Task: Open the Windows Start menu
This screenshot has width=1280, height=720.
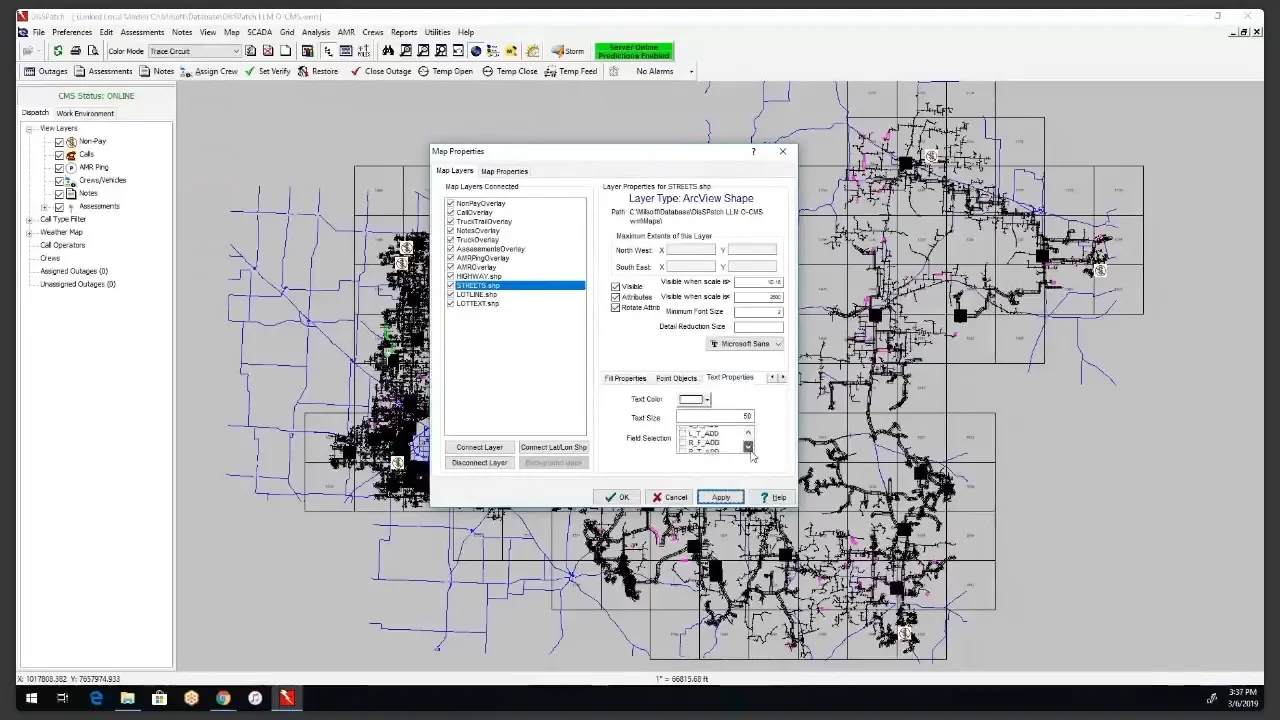Action: pyautogui.click(x=30, y=698)
